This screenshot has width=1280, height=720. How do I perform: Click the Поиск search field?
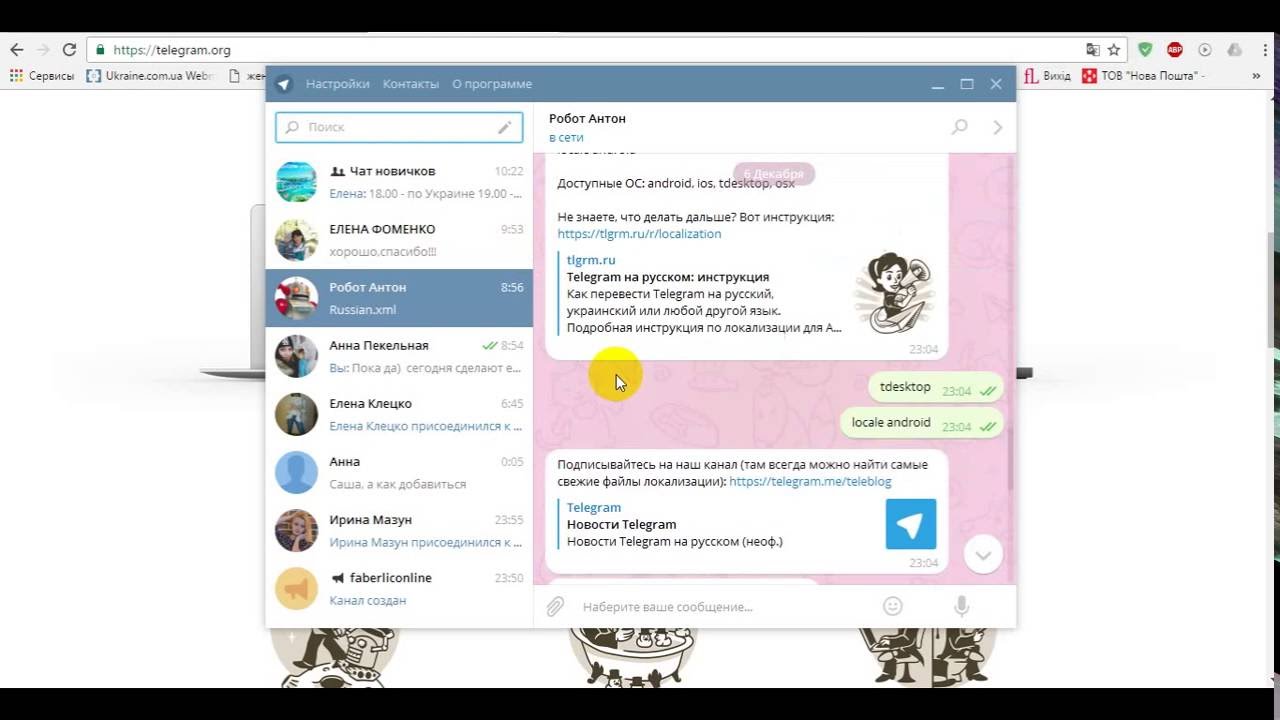(x=399, y=127)
